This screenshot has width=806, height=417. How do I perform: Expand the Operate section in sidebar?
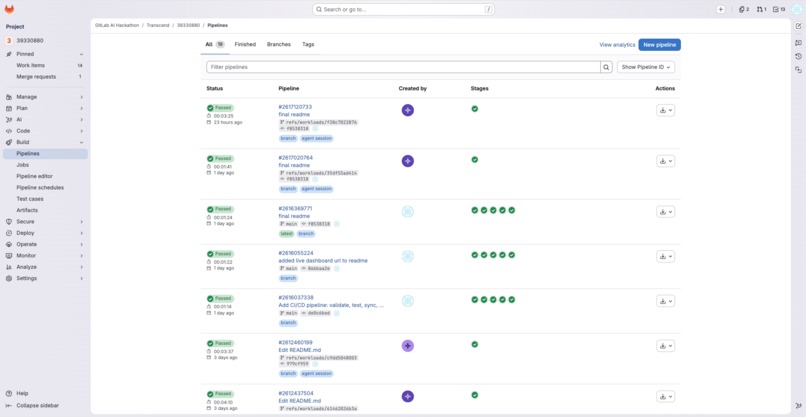pyautogui.click(x=45, y=244)
